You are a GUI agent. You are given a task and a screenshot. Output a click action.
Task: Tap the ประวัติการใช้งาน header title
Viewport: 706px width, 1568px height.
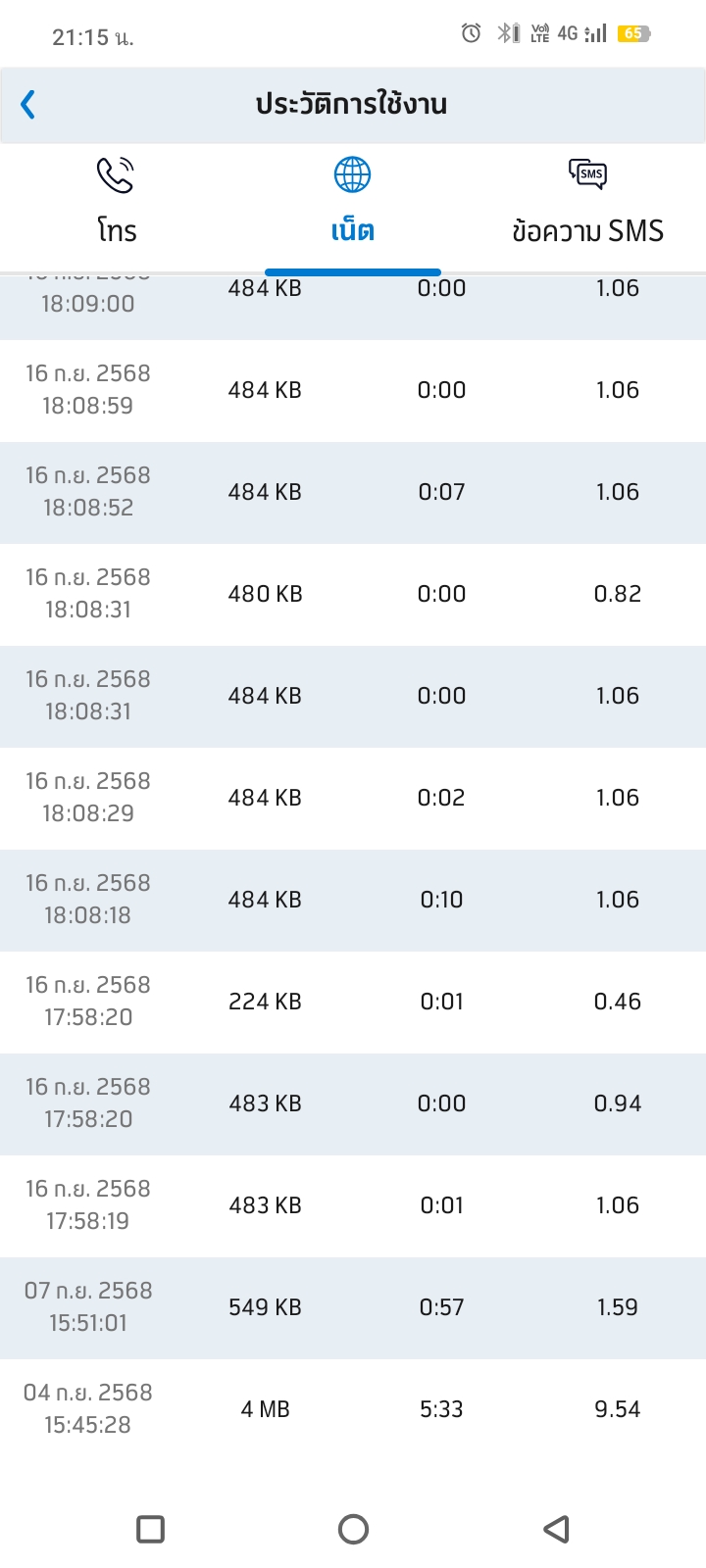352,104
